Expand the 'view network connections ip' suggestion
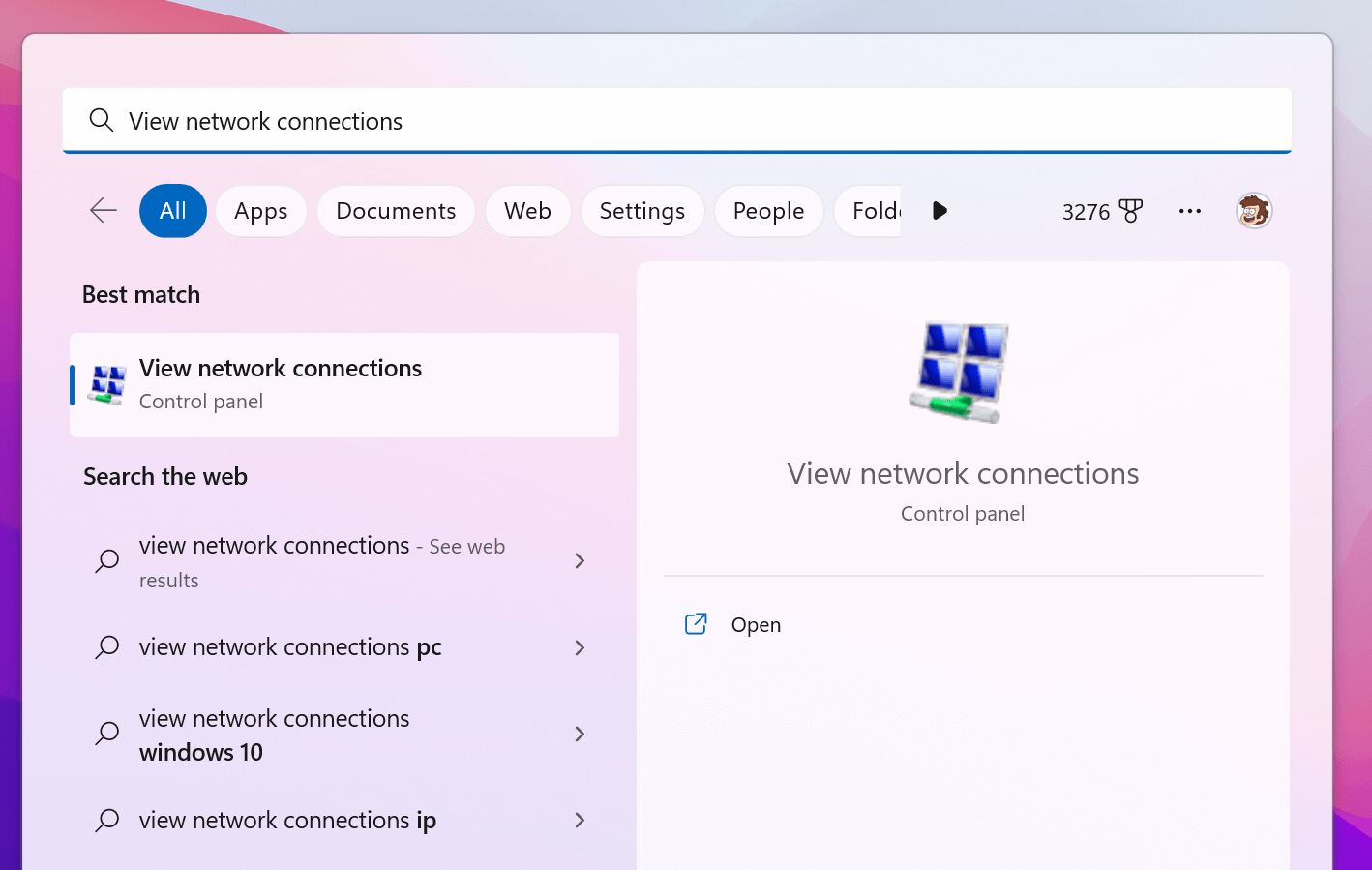1372x870 pixels. click(x=580, y=820)
